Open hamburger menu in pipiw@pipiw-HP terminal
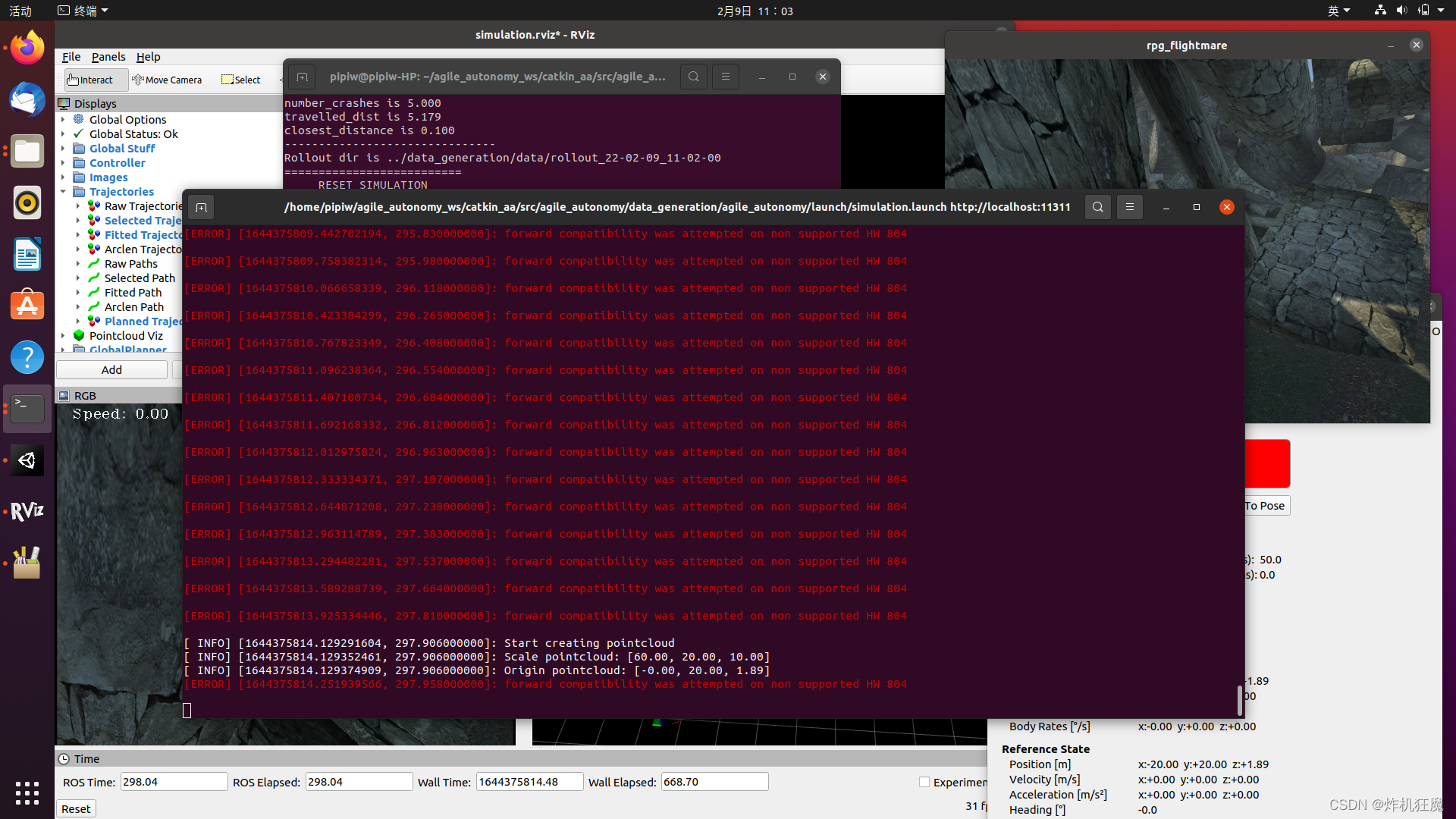This screenshot has width=1456, height=819. [x=725, y=77]
